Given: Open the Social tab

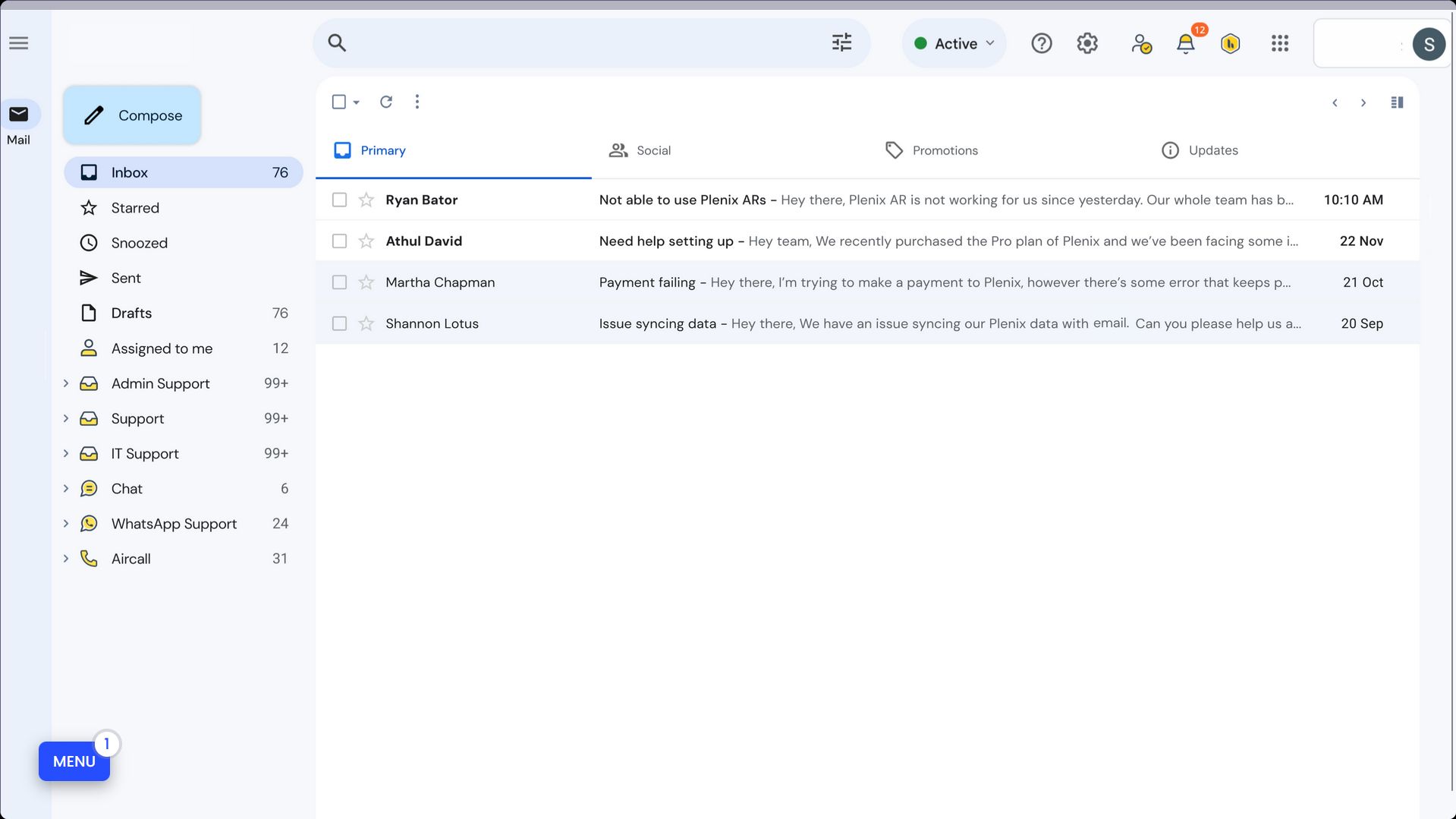Looking at the screenshot, I should tap(640, 150).
